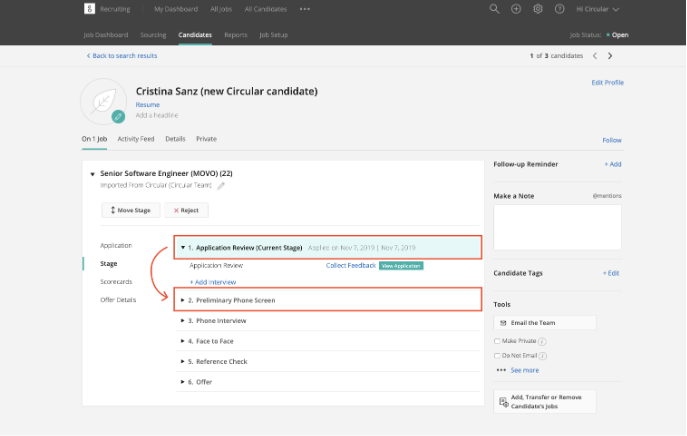
Task: Click the Add, Transfer or Remove jobs icon
Action: pyautogui.click(x=503, y=402)
